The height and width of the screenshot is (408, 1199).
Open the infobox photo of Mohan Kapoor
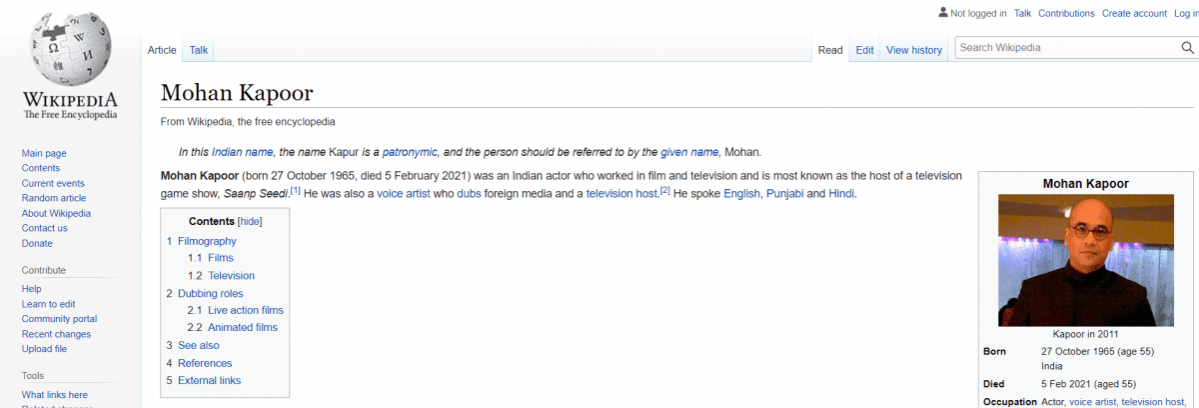coord(1086,261)
